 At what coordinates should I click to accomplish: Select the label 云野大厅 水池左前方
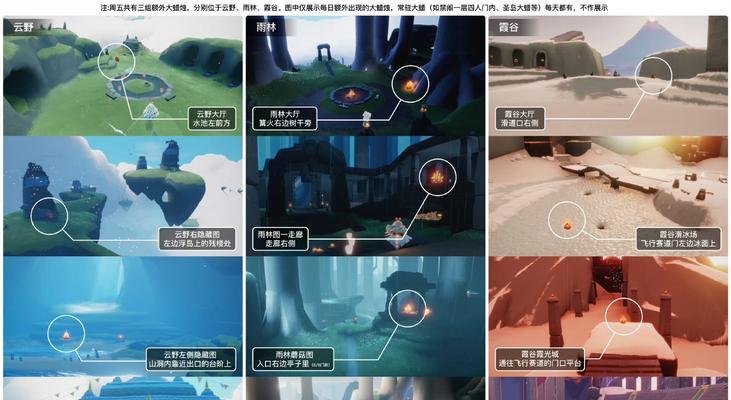(x=212, y=118)
